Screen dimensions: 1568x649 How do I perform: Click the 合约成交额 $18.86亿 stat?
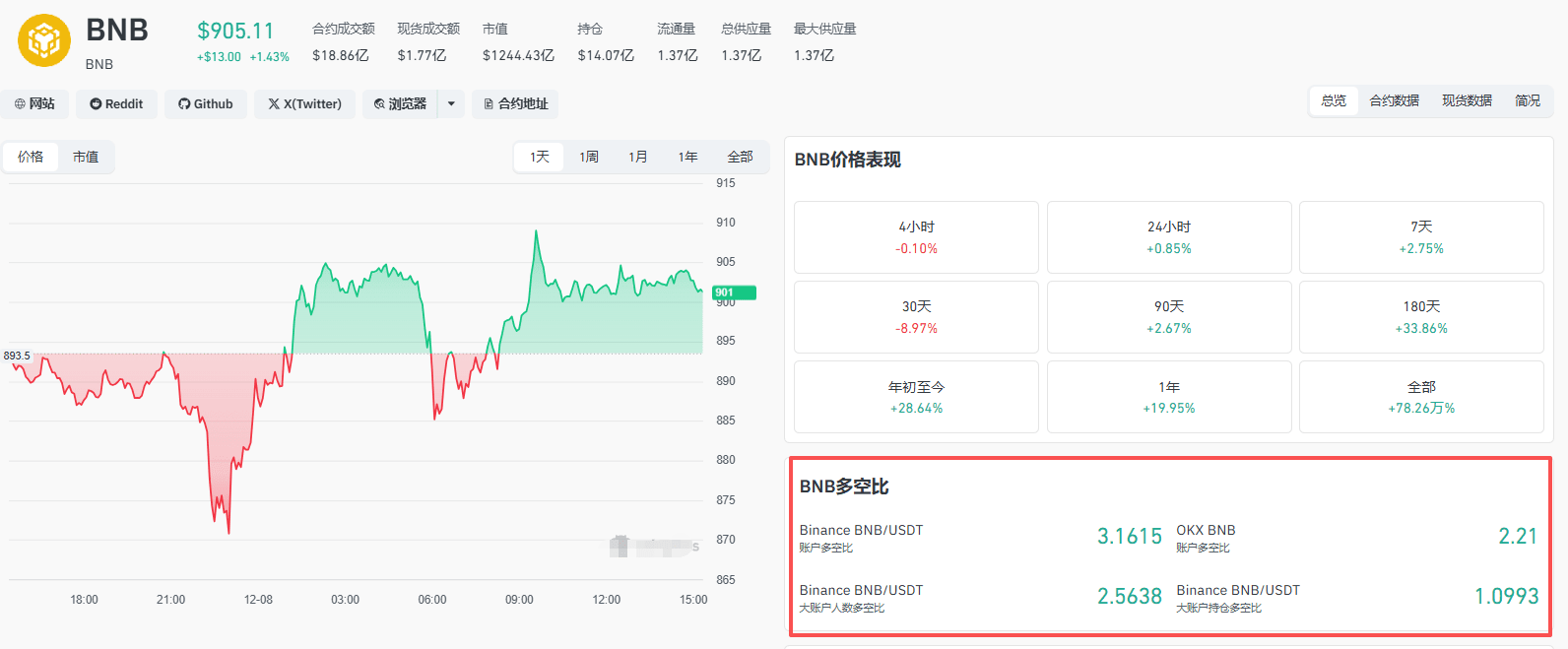pos(343,42)
